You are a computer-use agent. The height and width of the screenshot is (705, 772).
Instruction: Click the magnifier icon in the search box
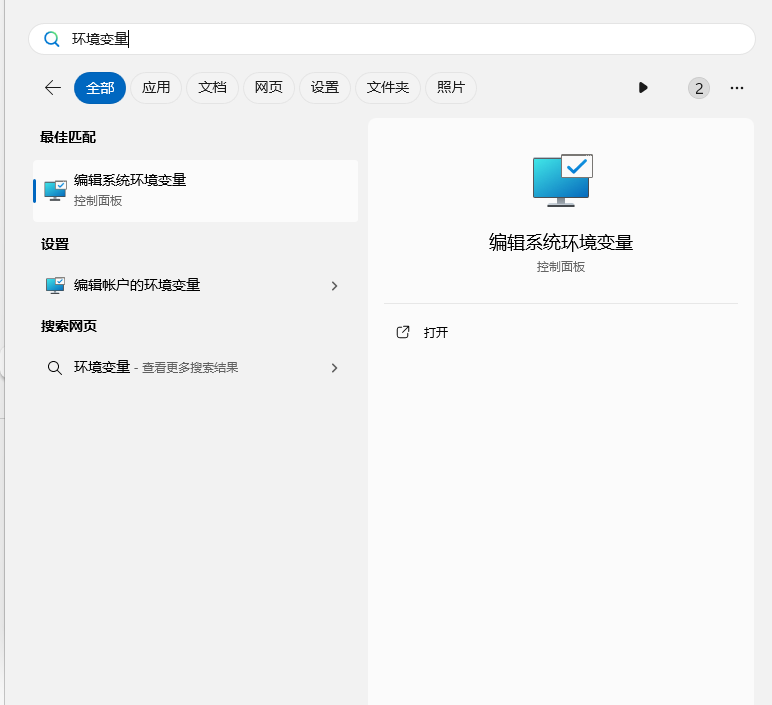(52, 39)
